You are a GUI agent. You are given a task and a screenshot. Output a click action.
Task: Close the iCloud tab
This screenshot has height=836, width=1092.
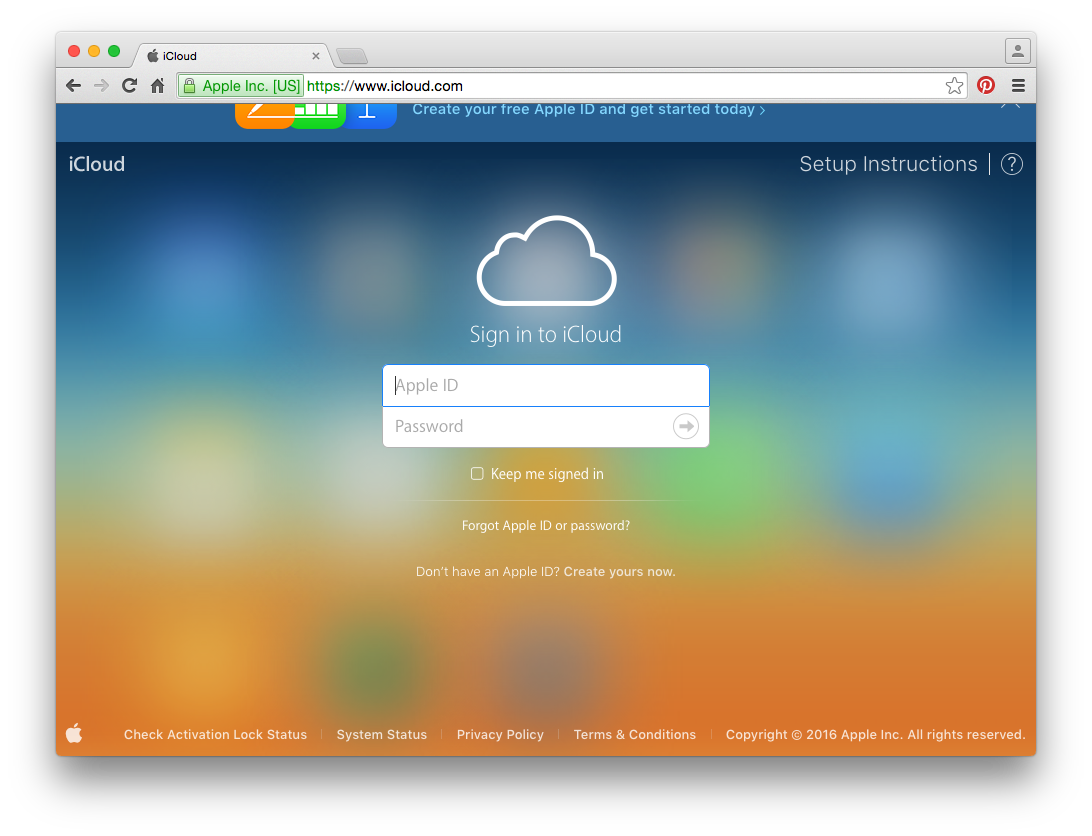point(315,56)
